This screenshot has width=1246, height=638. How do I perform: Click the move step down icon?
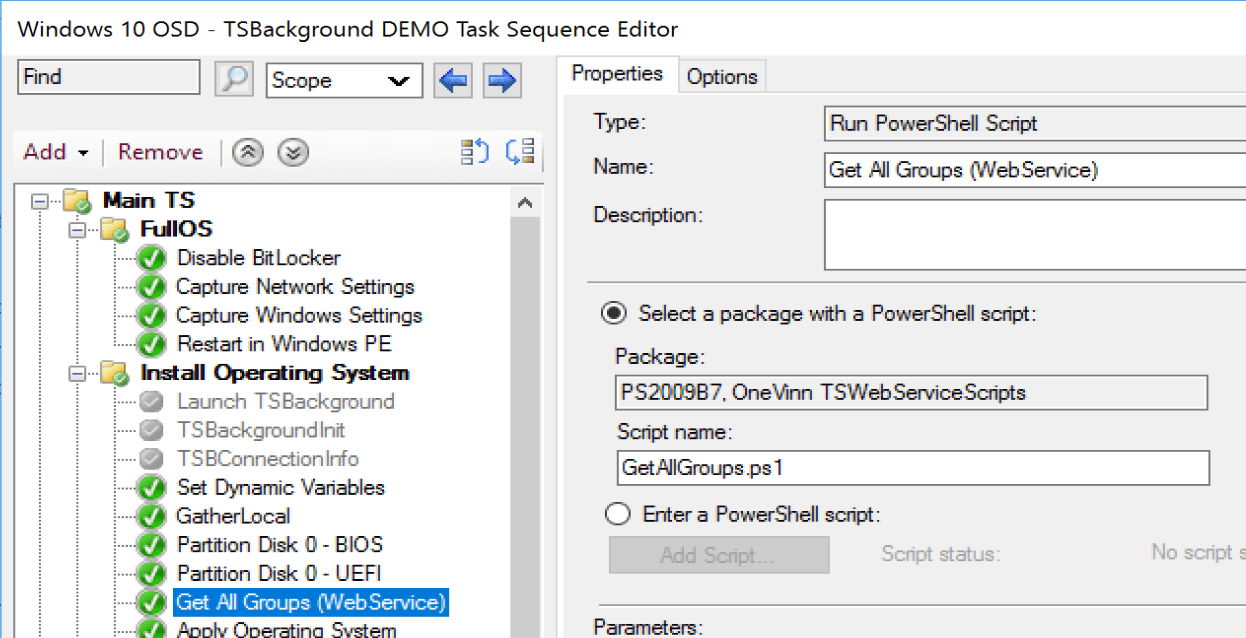tap(293, 152)
